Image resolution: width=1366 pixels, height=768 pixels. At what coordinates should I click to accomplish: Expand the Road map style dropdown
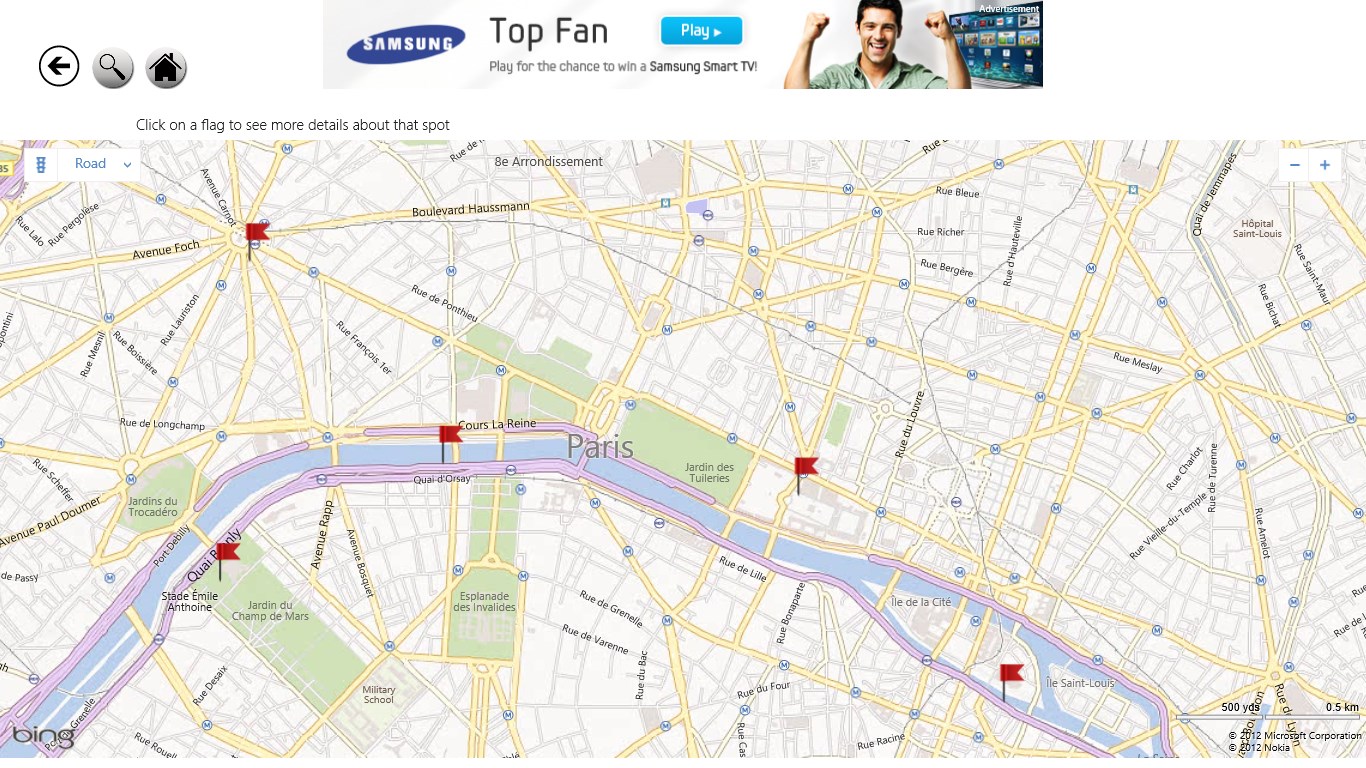tap(99, 164)
